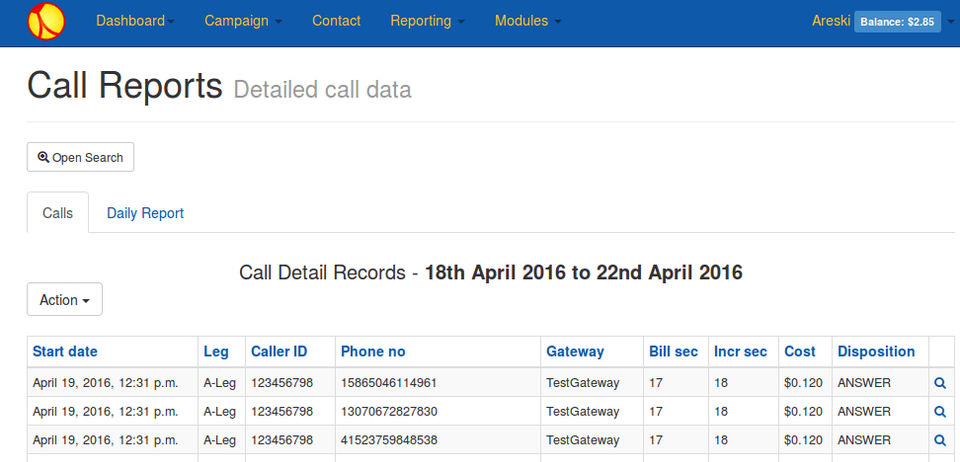
Task: Sort by Phone no column header
Action: 373,352
